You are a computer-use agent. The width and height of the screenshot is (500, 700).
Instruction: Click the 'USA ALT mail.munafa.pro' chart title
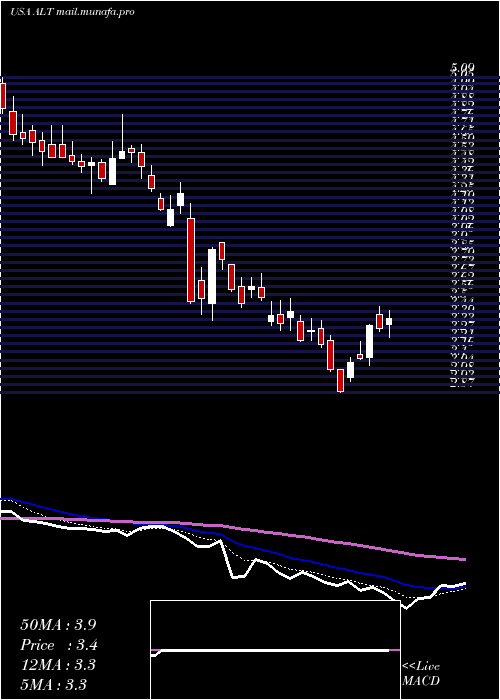tap(72, 12)
